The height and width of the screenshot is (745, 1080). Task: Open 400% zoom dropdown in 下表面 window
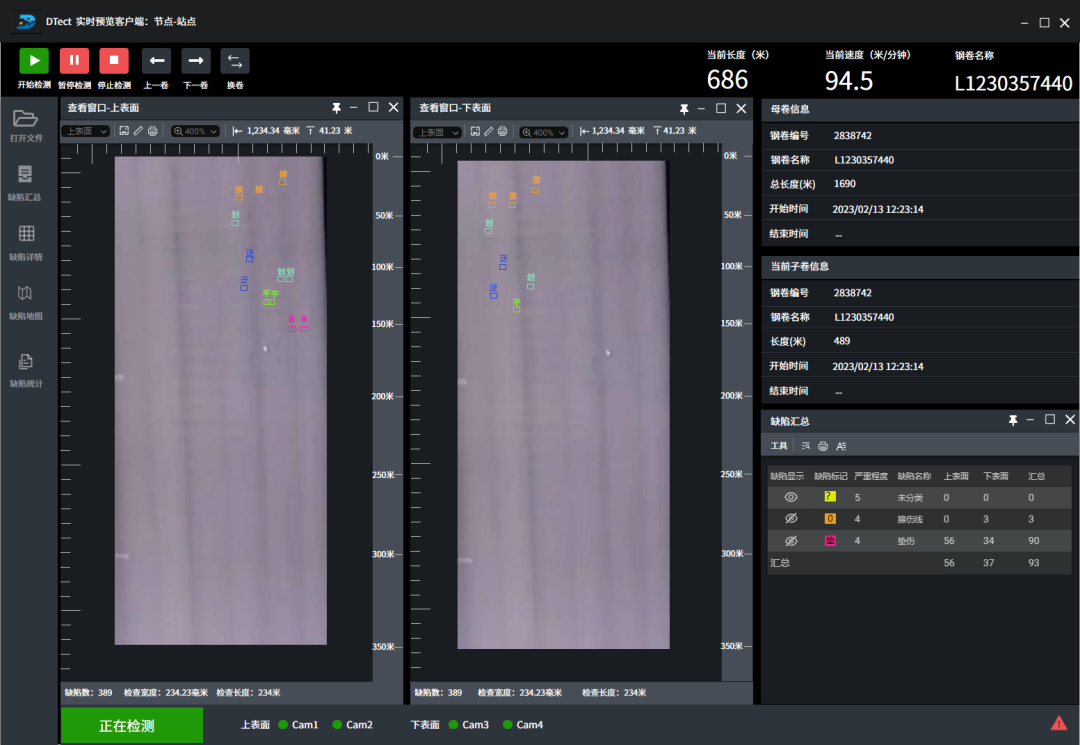point(544,132)
